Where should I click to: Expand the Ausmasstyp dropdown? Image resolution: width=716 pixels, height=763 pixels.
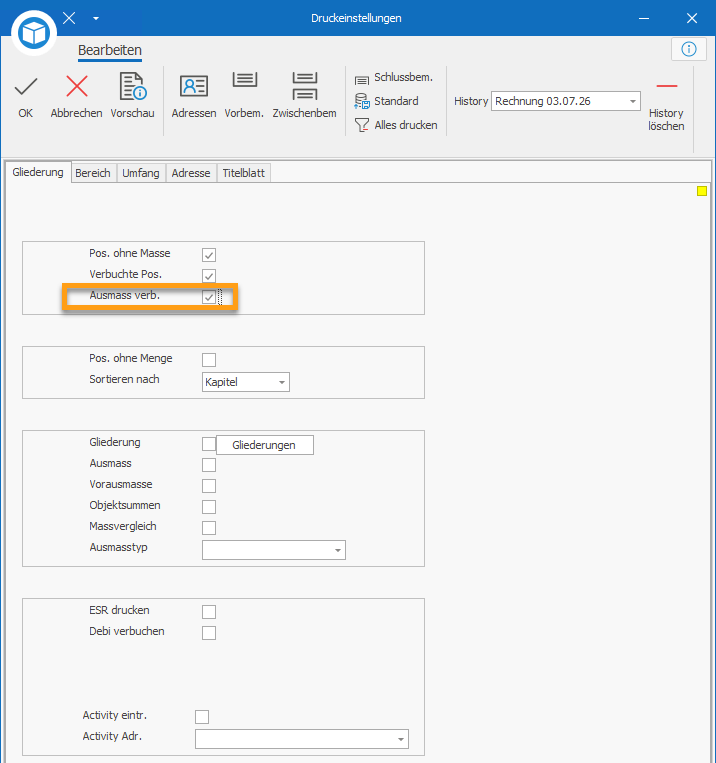pyautogui.click(x=274, y=550)
